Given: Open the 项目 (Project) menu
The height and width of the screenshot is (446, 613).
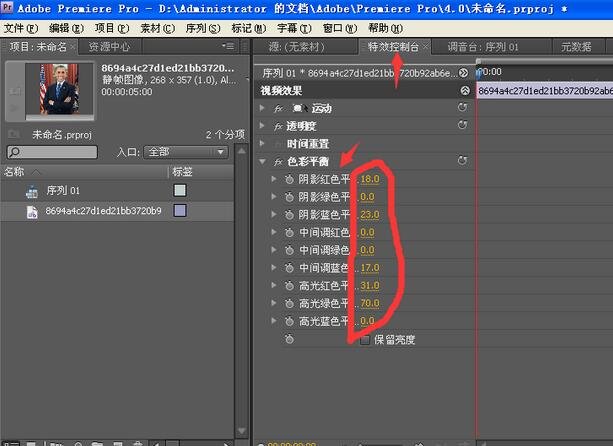Looking at the screenshot, I should coord(112,28).
